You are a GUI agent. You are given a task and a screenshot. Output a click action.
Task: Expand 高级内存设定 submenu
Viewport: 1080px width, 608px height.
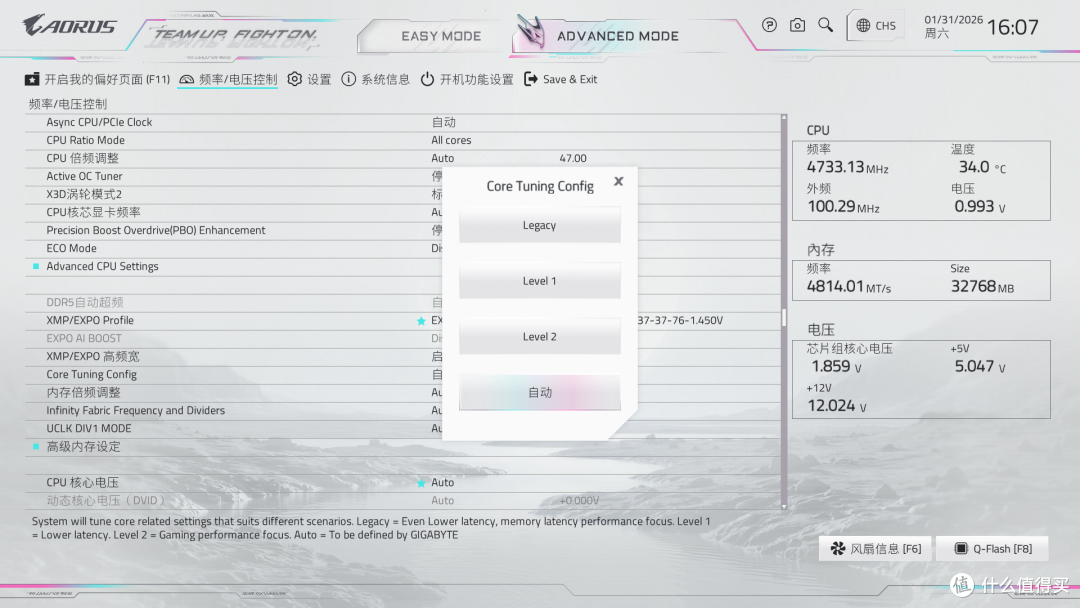coord(83,447)
